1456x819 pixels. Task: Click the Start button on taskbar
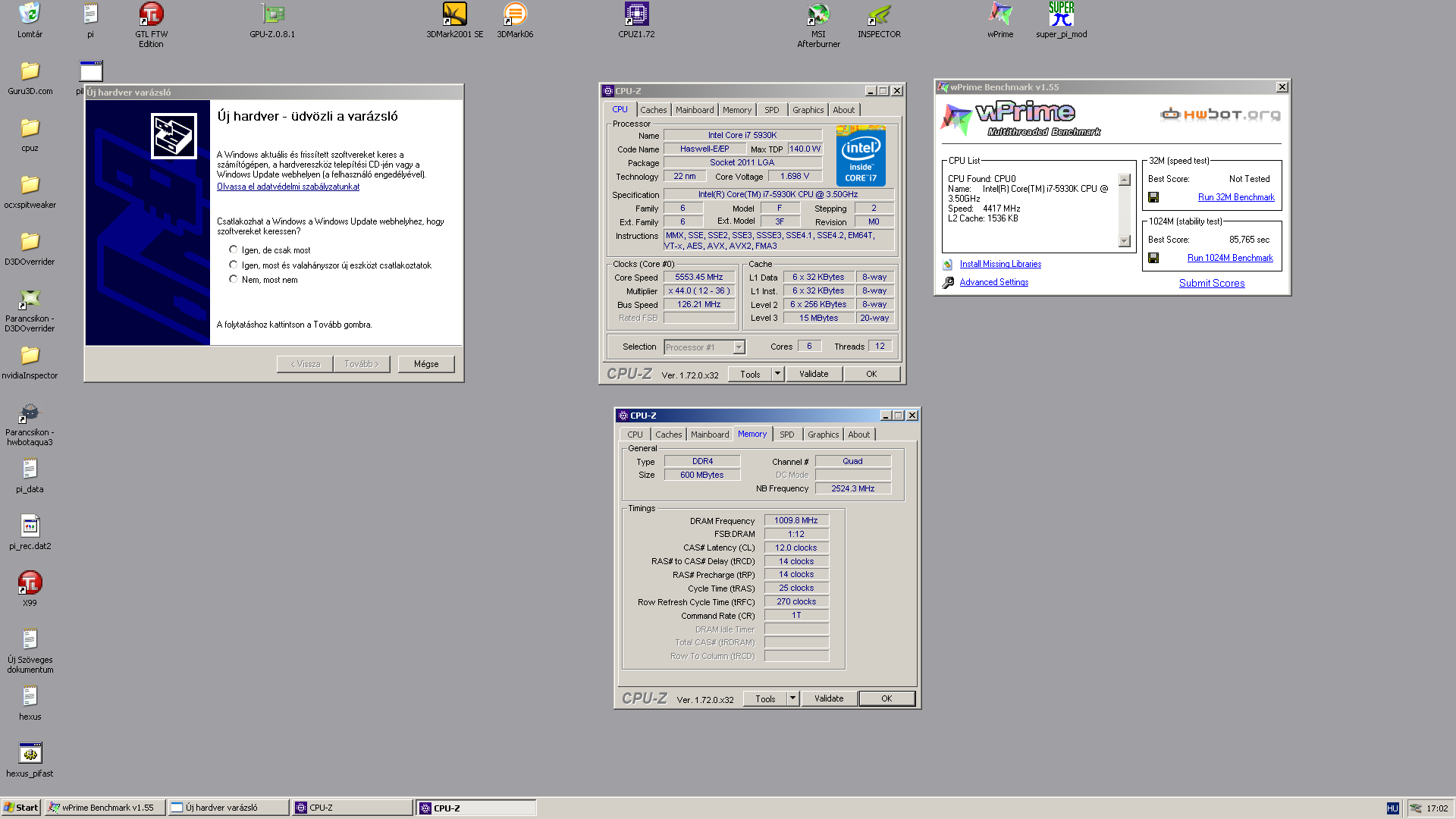(x=20, y=808)
